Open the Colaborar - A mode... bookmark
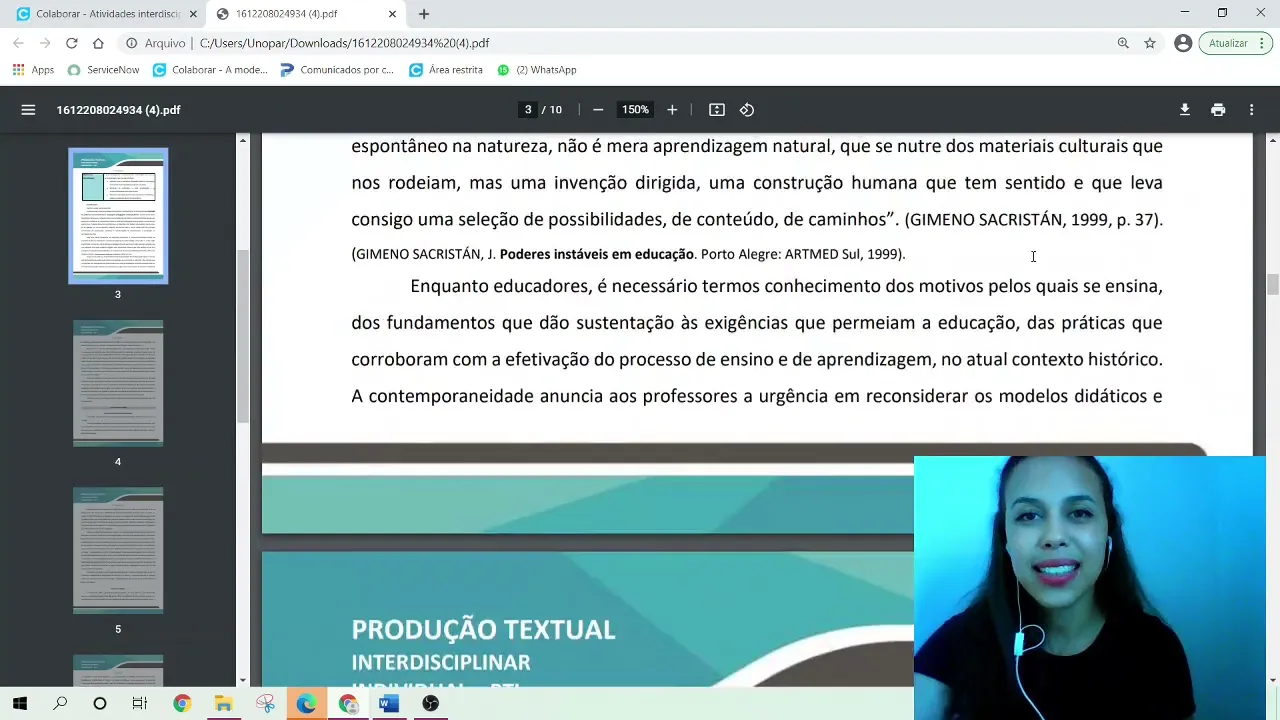The image size is (1280, 720). coord(210,70)
